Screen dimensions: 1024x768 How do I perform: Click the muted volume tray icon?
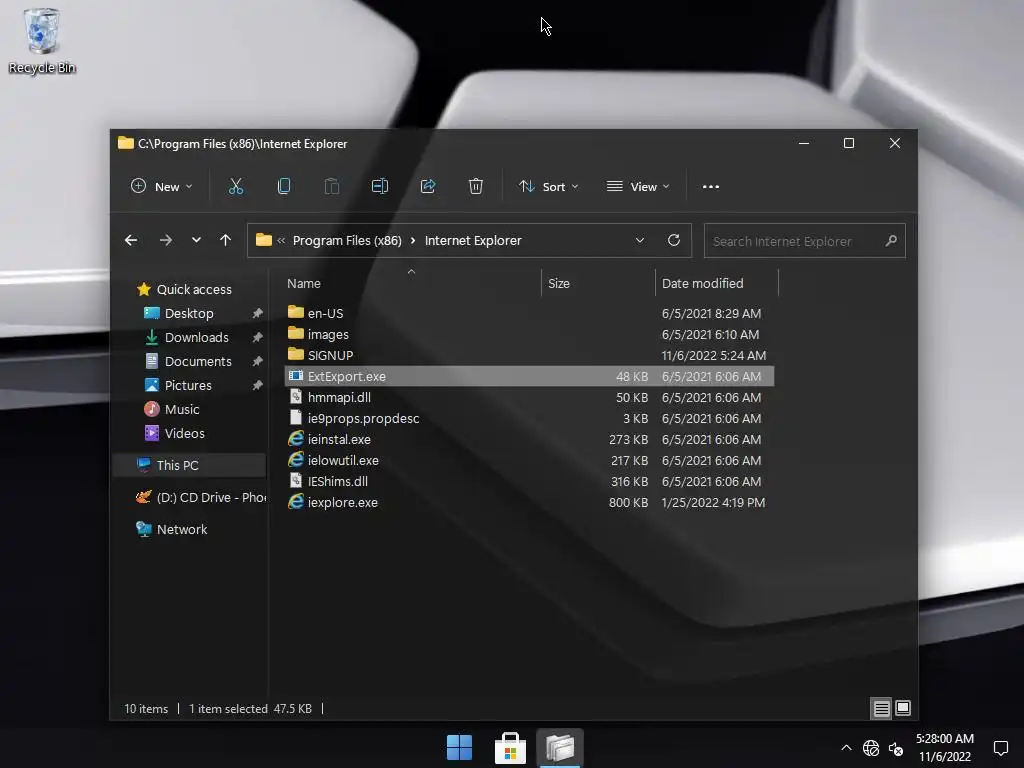(896, 748)
